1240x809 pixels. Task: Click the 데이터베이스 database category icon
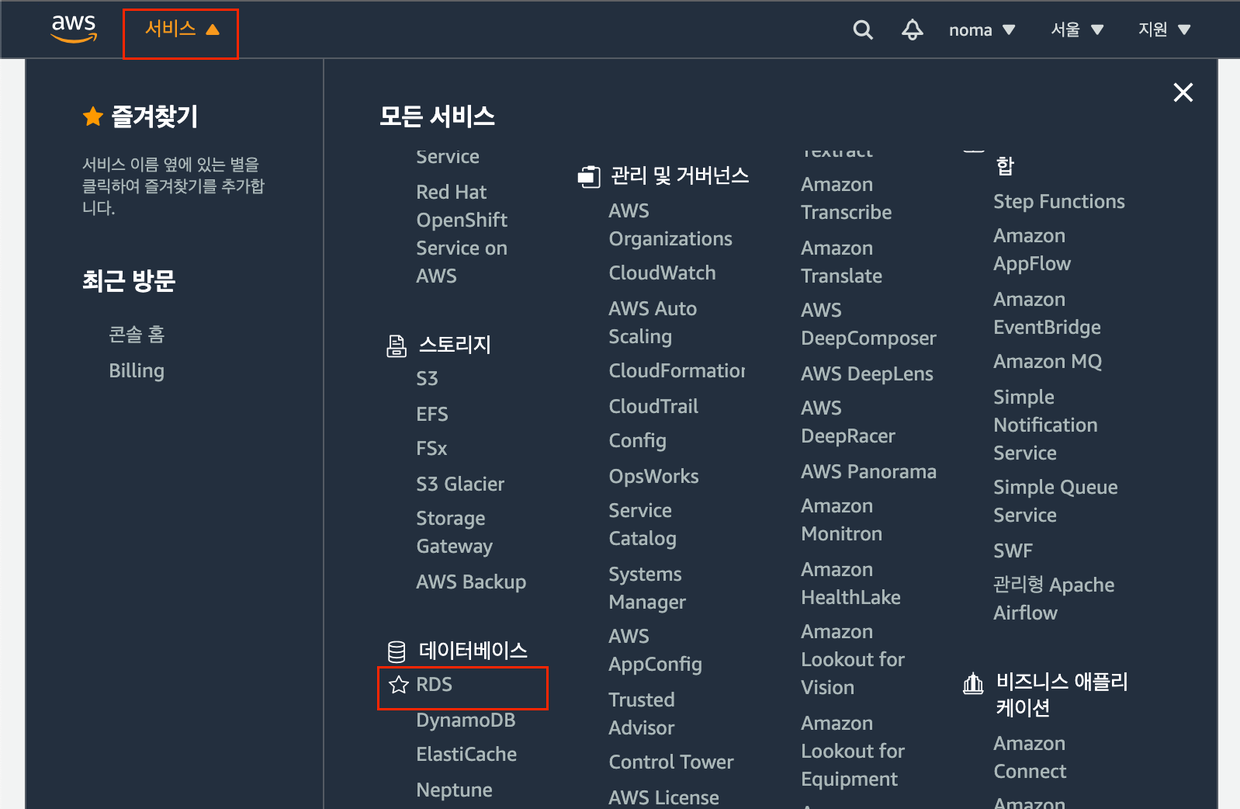pyautogui.click(x=396, y=650)
